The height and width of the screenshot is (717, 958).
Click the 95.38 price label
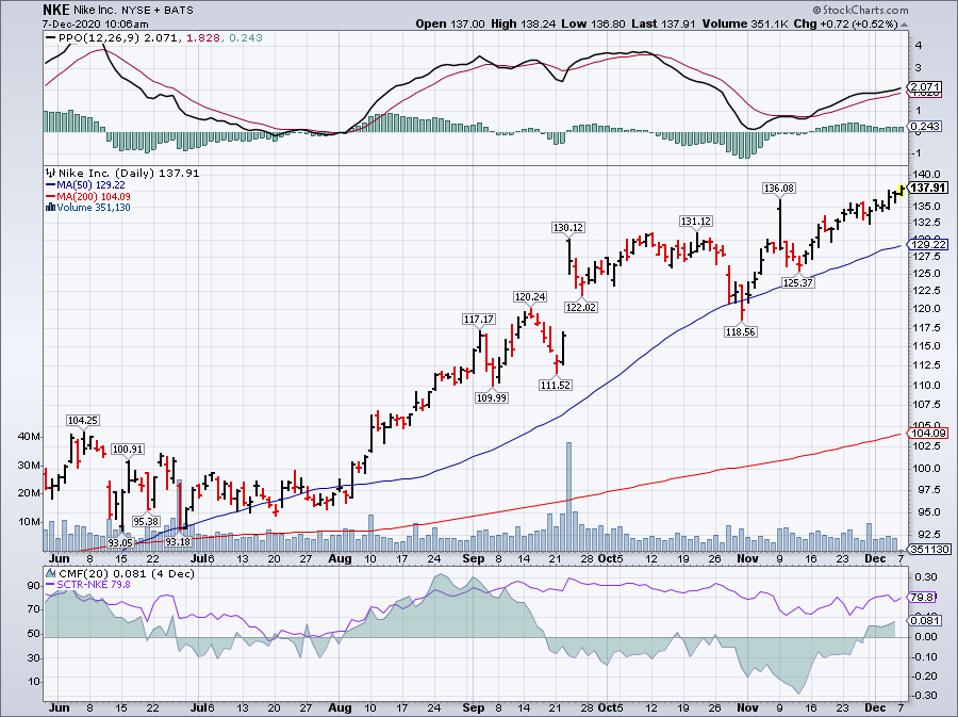[x=146, y=521]
